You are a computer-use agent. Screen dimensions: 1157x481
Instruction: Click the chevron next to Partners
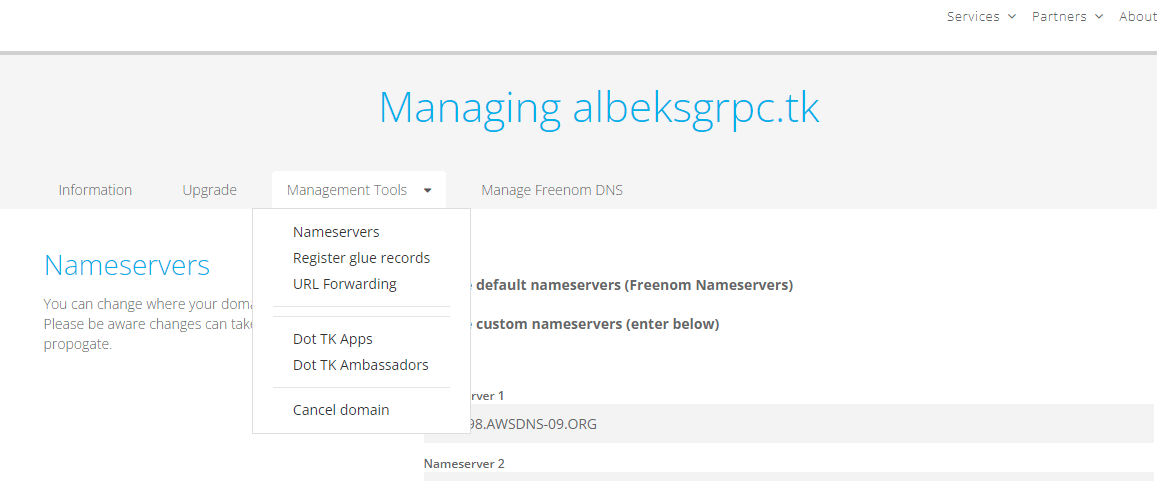point(1099,16)
